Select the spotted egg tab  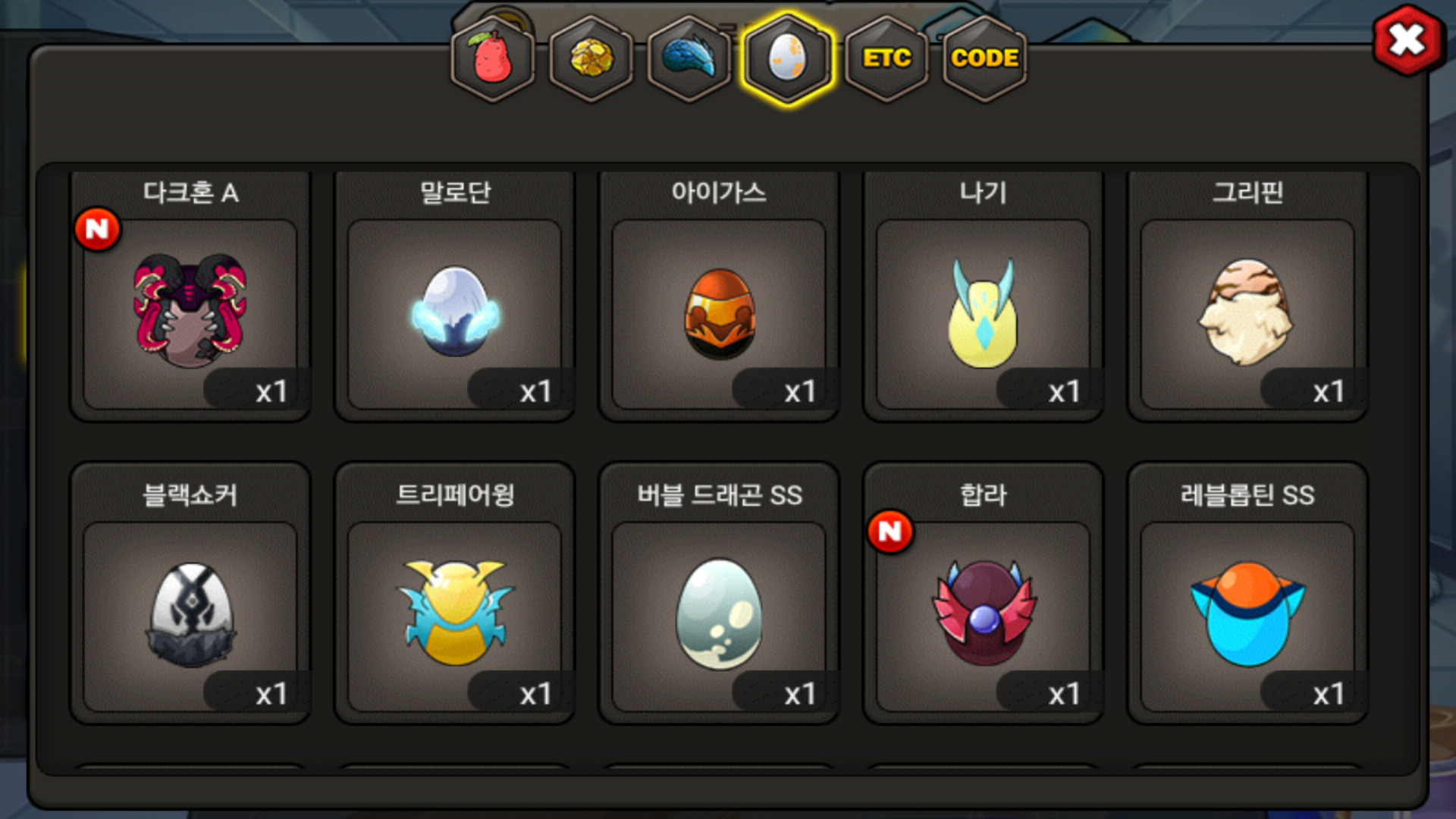(788, 58)
